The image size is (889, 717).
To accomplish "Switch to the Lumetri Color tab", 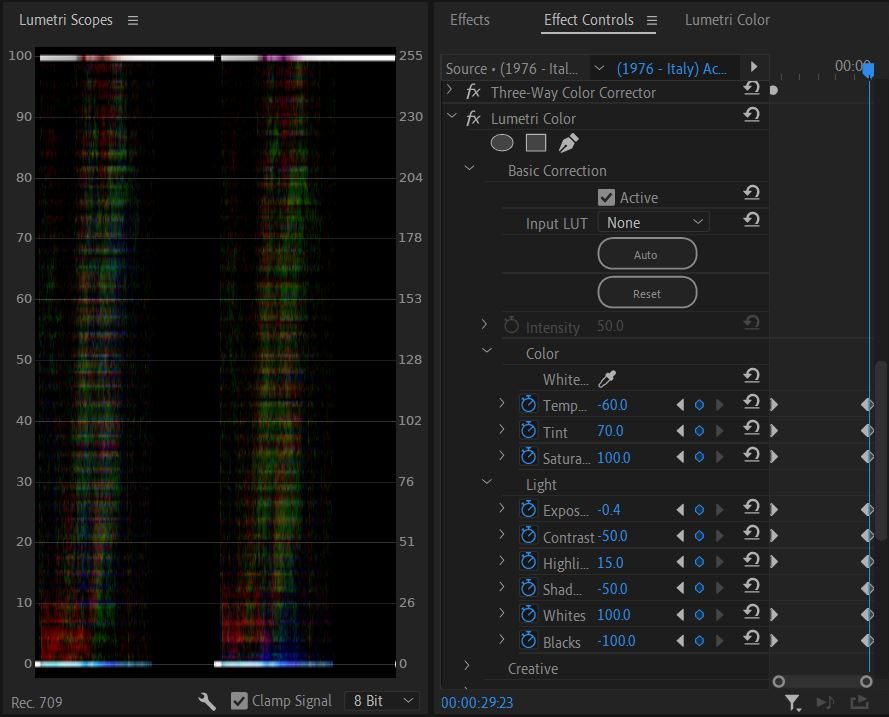I will (727, 20).
